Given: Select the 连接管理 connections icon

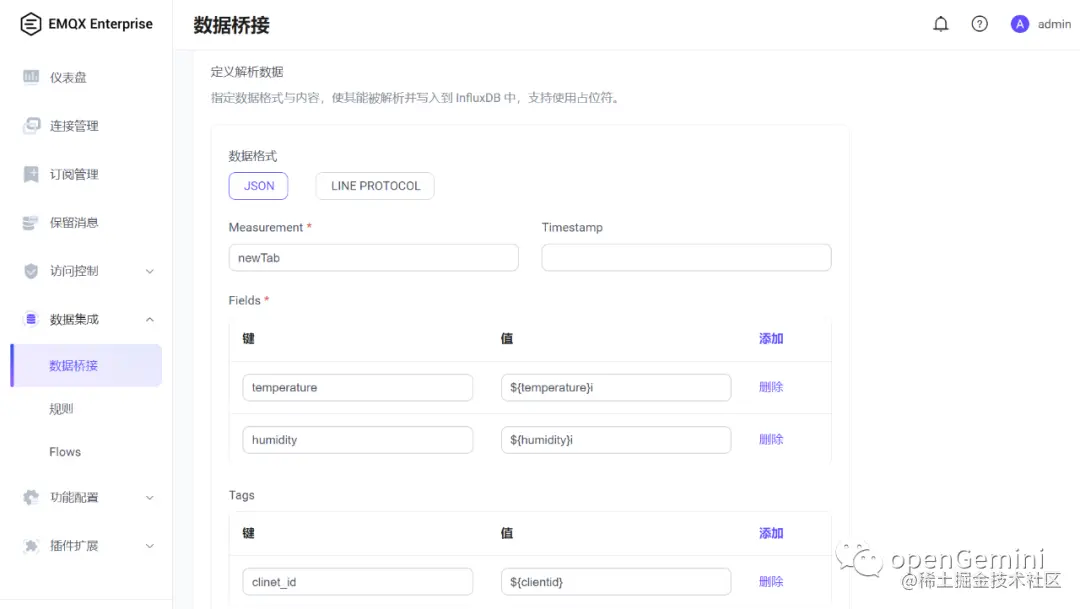Looking at the screenshot, I should 33,125.
